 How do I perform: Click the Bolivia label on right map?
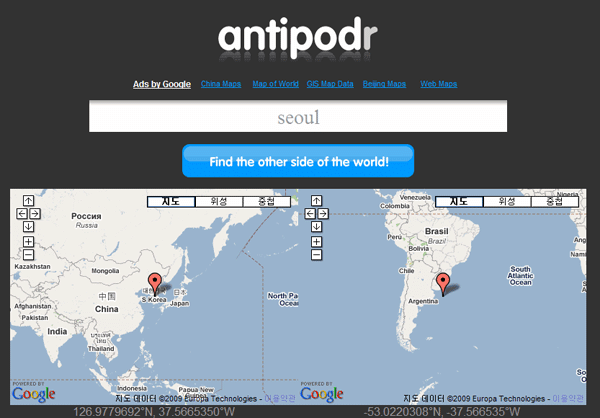[x=419, y=248]
